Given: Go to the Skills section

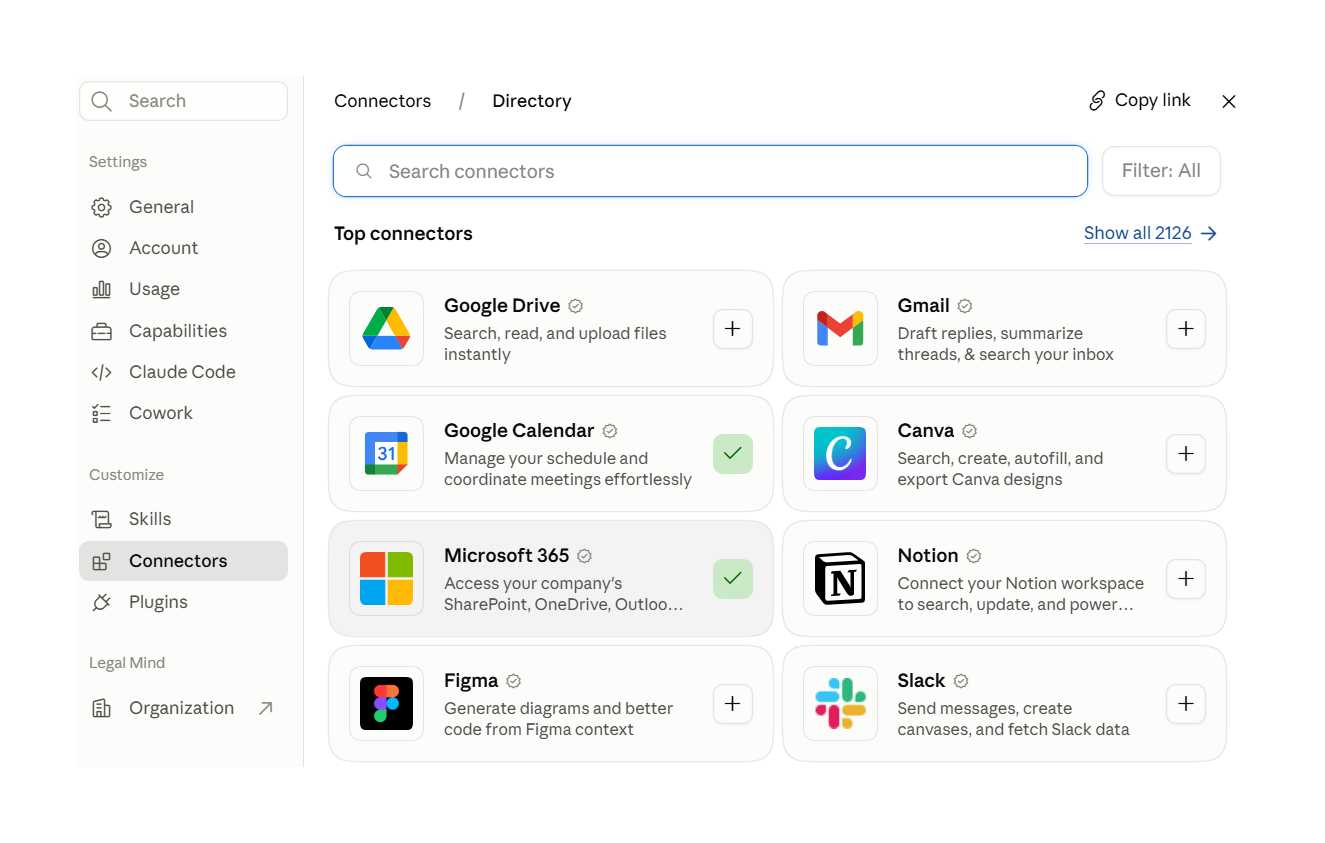Looking at the screenshot, I should [x=183, y=519].
